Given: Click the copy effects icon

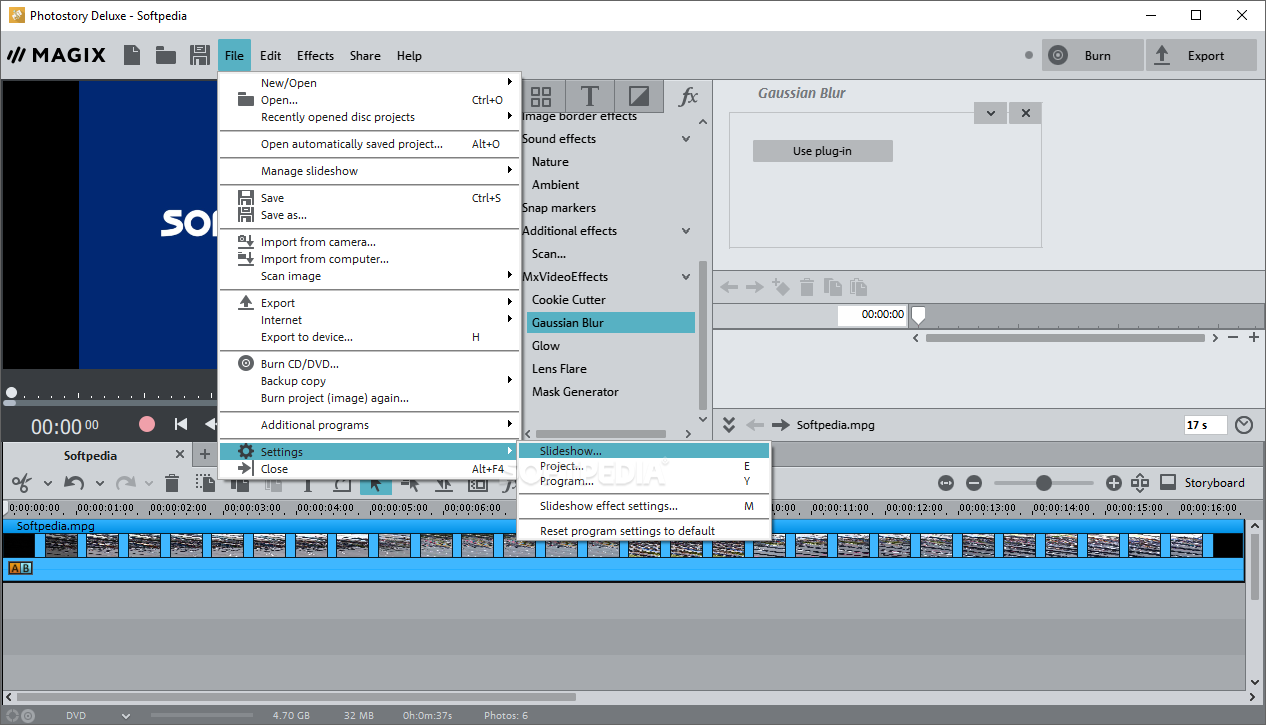Looking at the screenshot, I should [833, 287].
